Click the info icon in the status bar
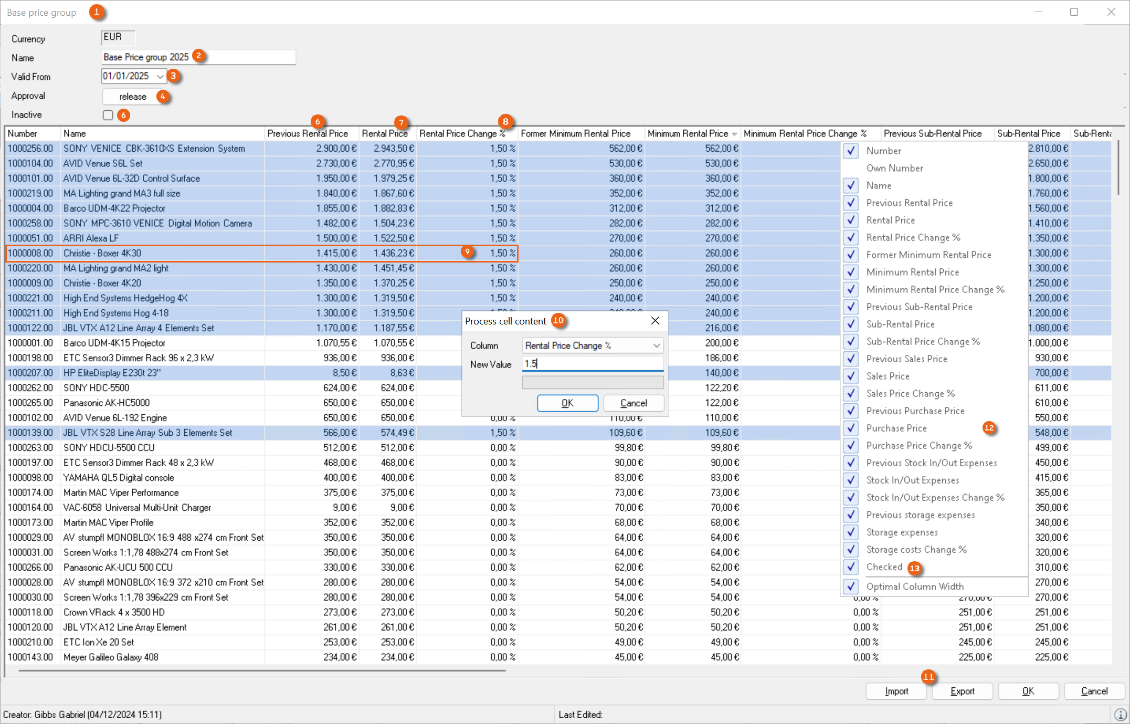 click(x=1120, y=714)
